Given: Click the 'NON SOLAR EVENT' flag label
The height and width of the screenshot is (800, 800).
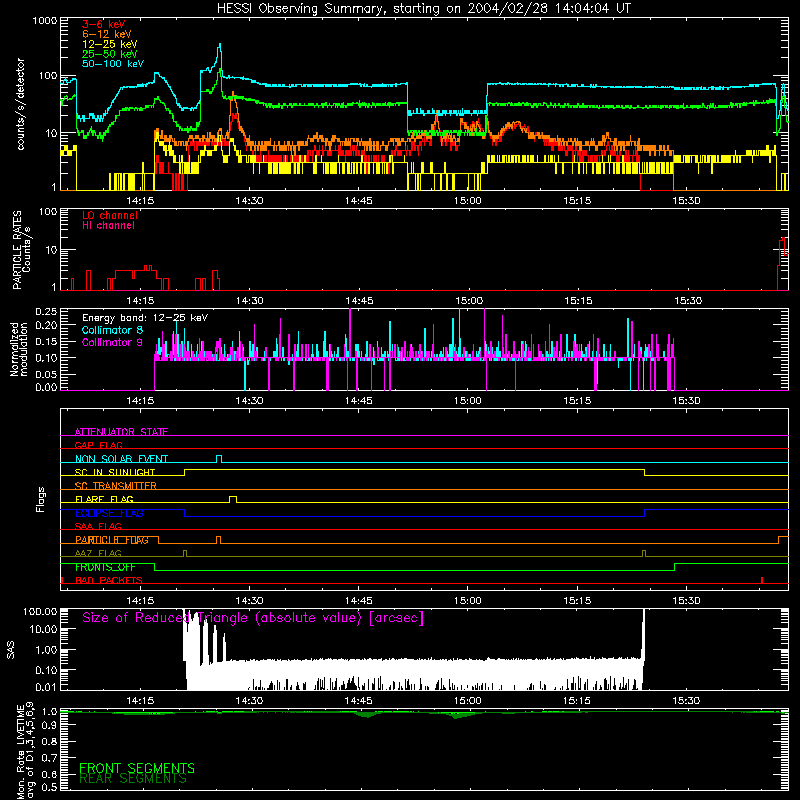Looking at the screenshot, I should click(x=121, y=459).
